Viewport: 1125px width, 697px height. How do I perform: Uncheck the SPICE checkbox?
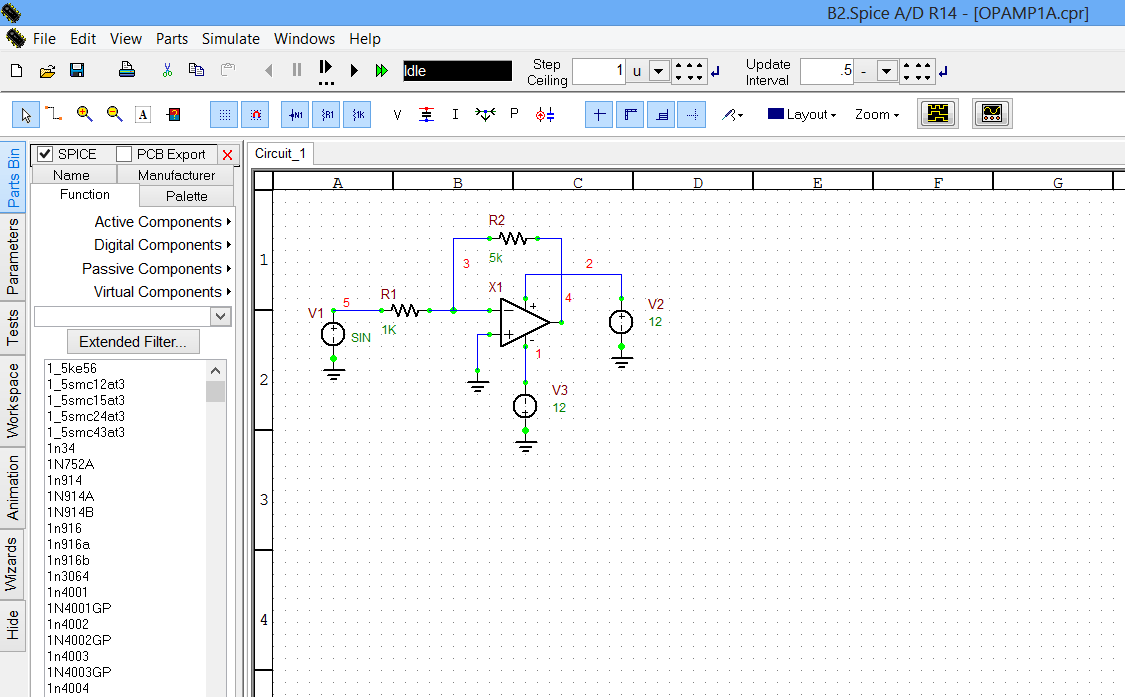coord(45,154)
